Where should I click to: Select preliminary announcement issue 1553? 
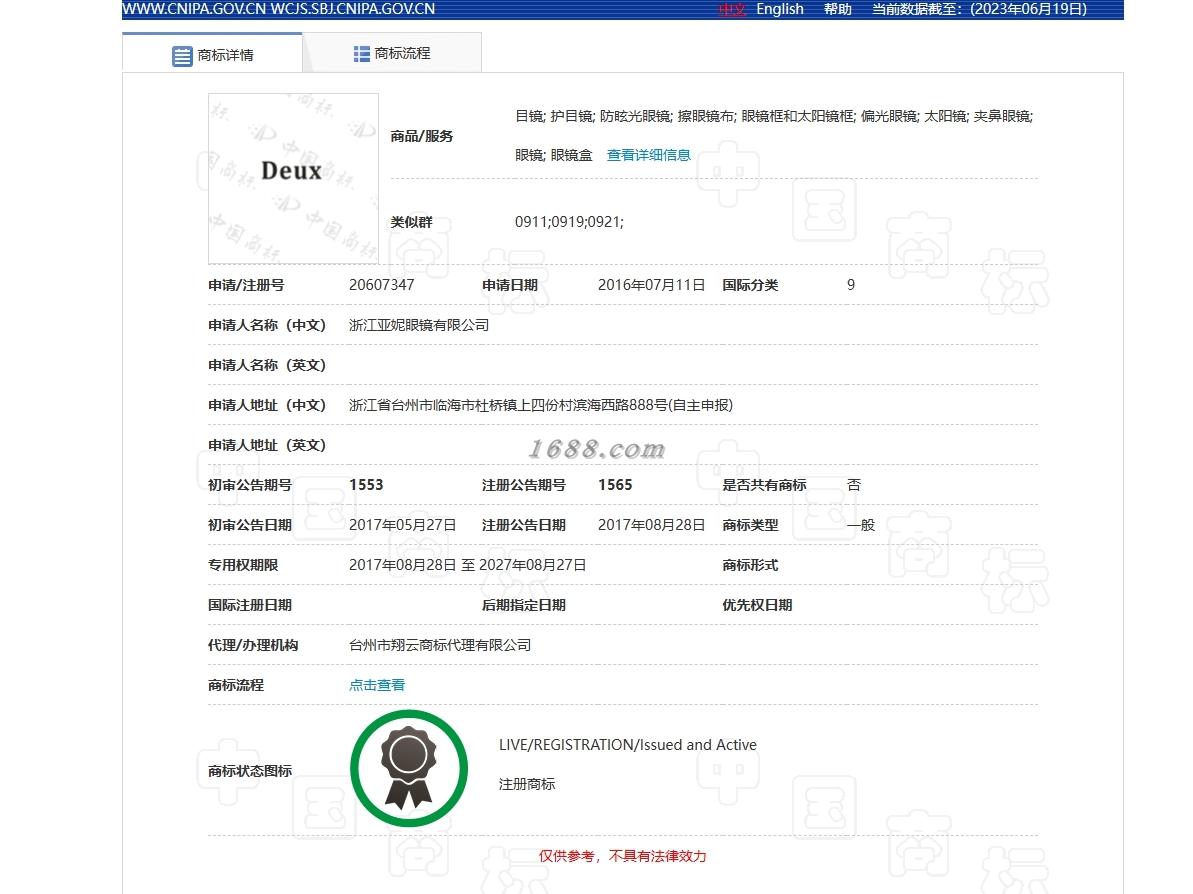pos(366,485)
